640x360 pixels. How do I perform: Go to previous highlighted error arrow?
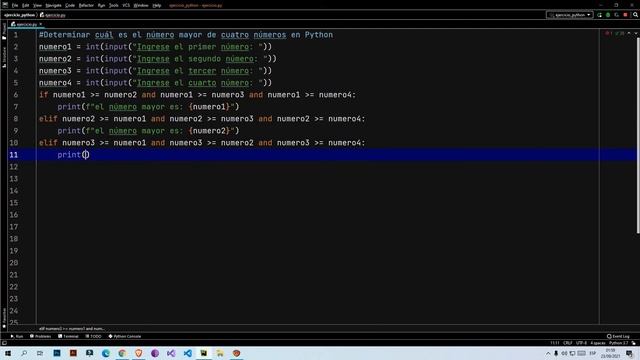pyautogui.click(x=629, y=33)
